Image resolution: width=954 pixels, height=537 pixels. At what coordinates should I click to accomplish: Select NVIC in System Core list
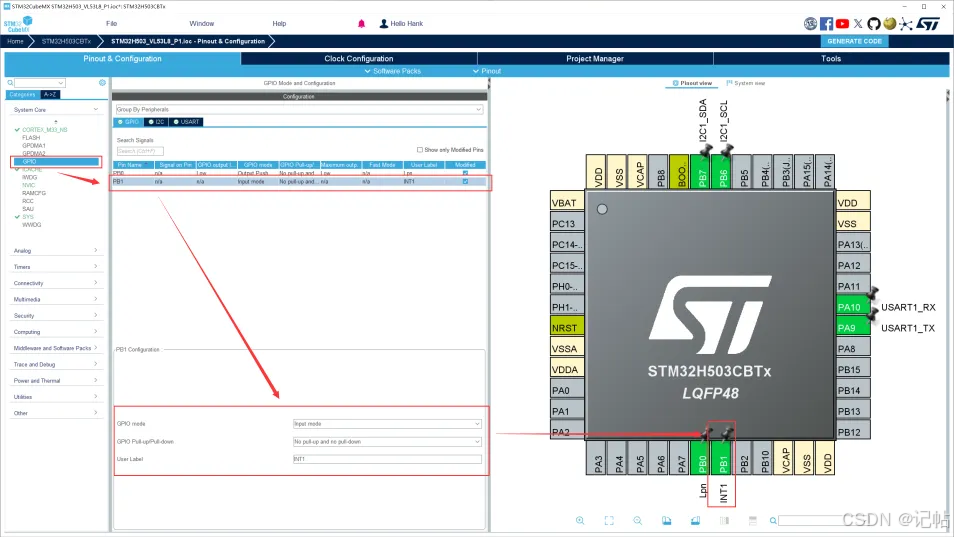point(30,185)
